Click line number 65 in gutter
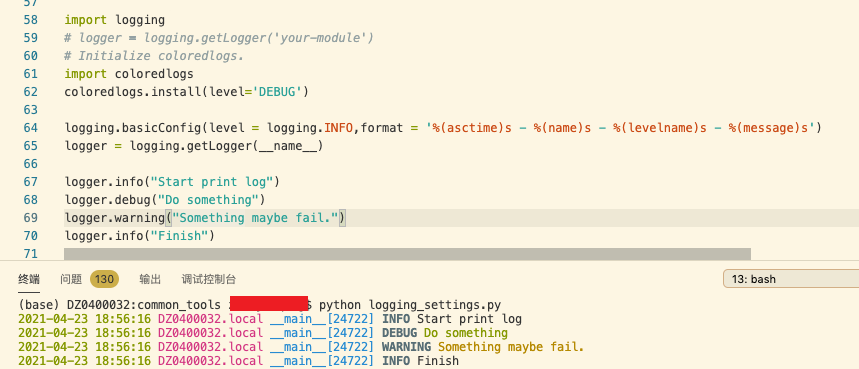This screenshot has width=859, height=369. [x=31, y=146]
